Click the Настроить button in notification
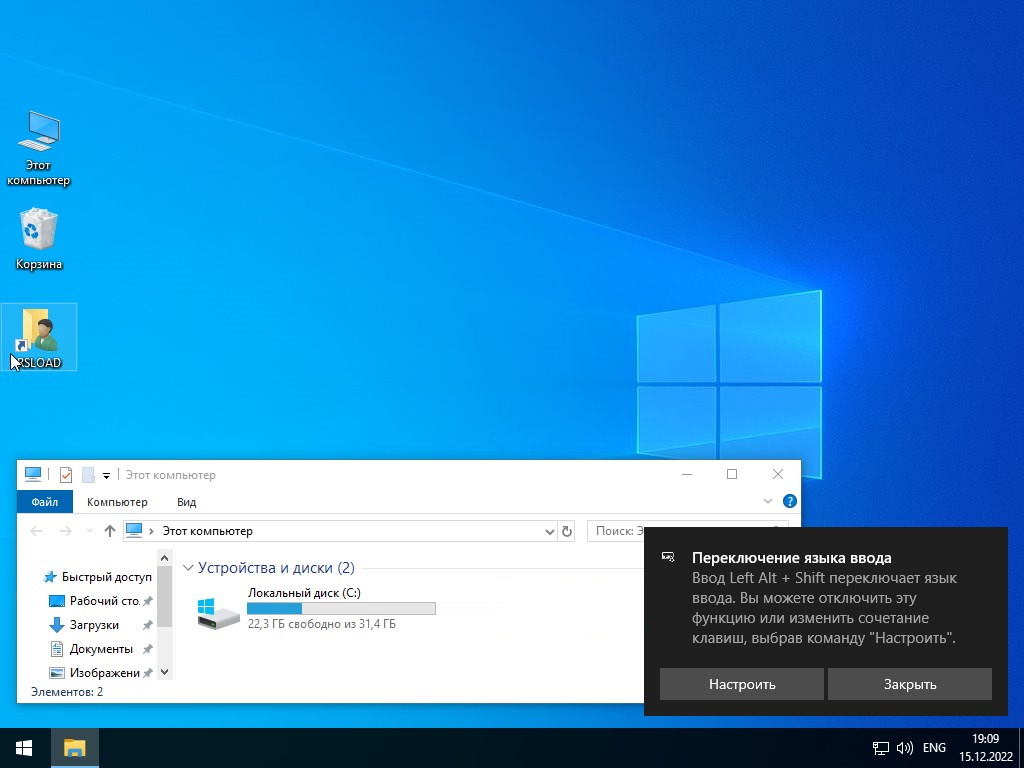The image size is (1024, 768). (x=742, y=684)
